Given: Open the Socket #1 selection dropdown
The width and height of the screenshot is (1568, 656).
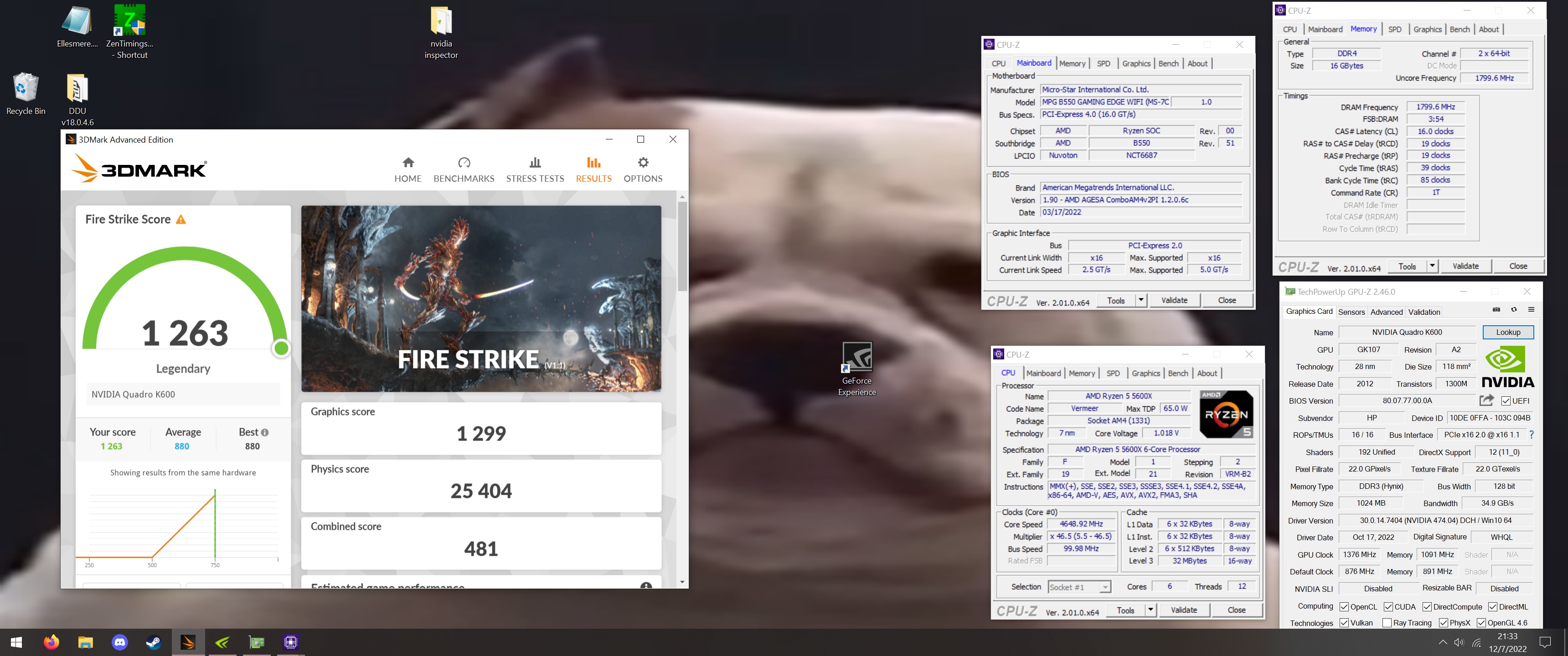Looking at the screenshot, I should [x=1079, y=587].
